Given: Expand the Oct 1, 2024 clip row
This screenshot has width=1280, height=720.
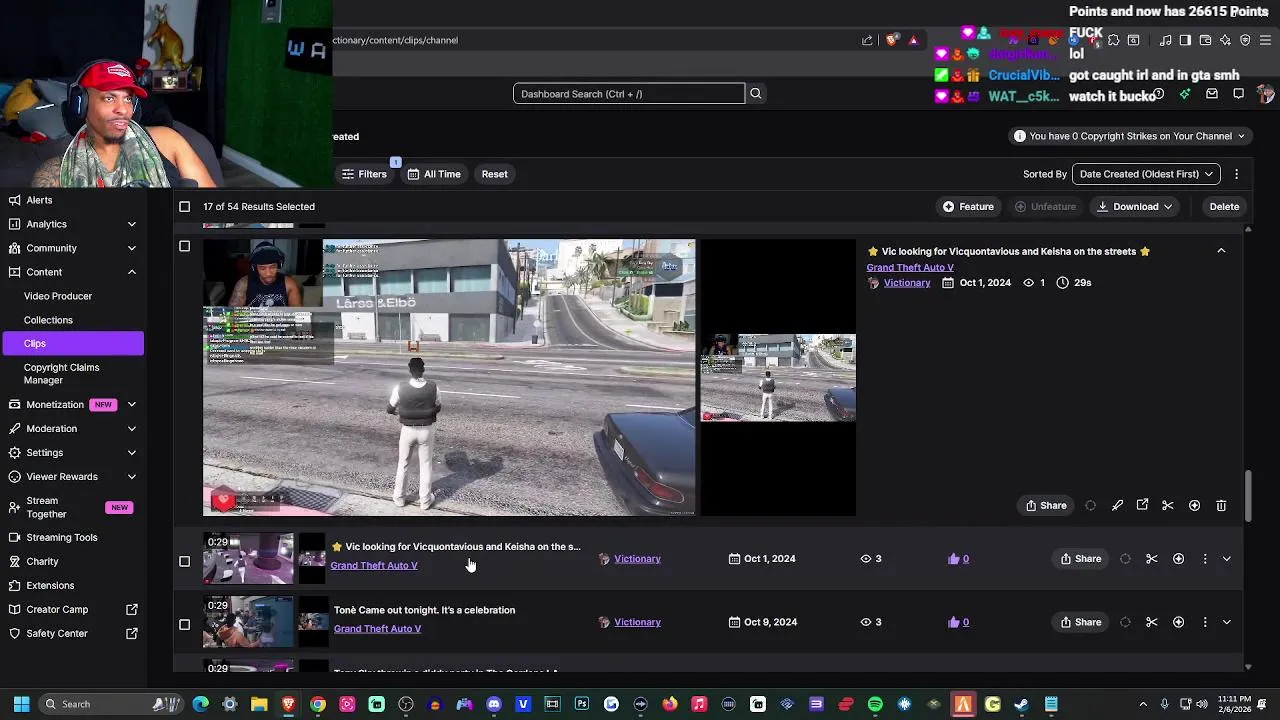Looking at the screenshot, I should click(1227, 559).
